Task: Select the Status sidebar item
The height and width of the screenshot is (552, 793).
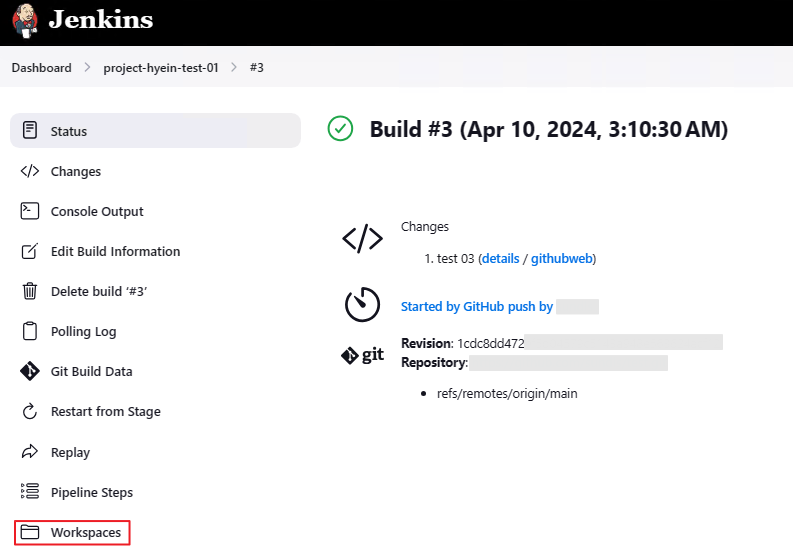Action: coord(155,131)
